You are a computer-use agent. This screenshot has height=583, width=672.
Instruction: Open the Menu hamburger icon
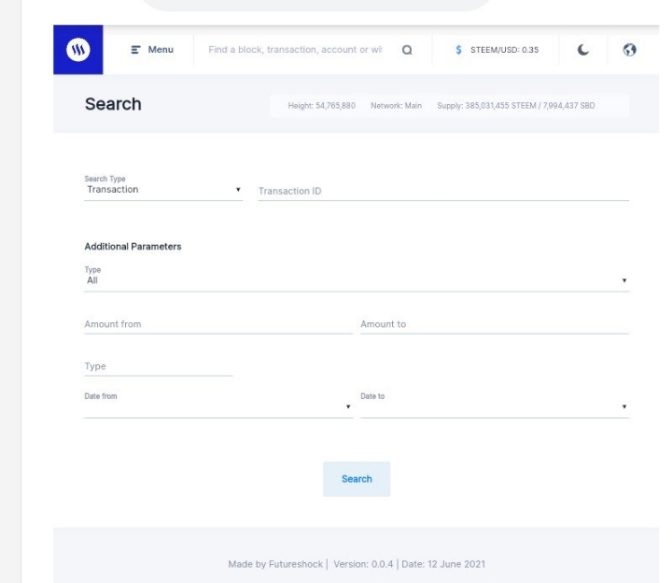click(135, 50)
